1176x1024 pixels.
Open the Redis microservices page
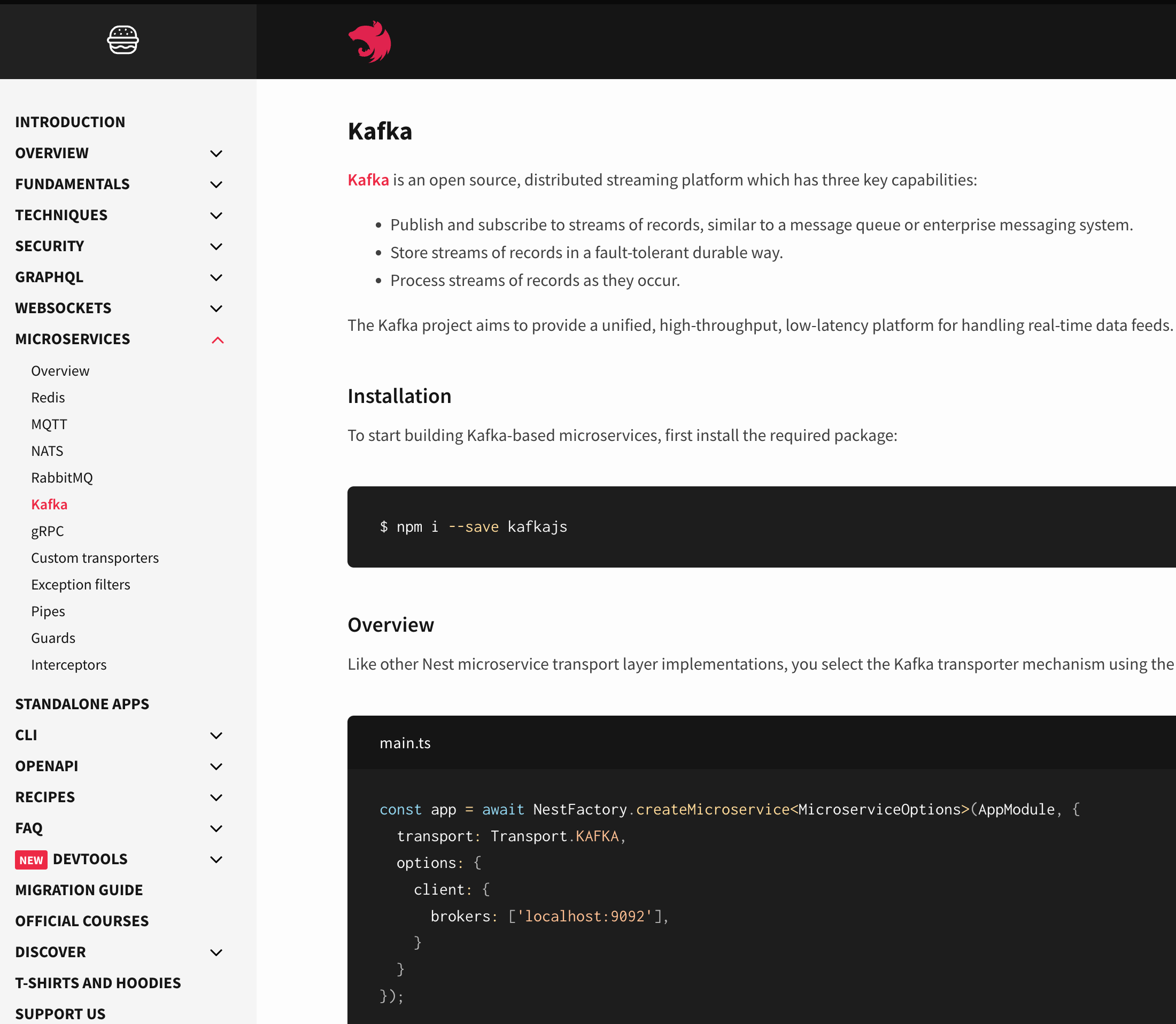48,398
